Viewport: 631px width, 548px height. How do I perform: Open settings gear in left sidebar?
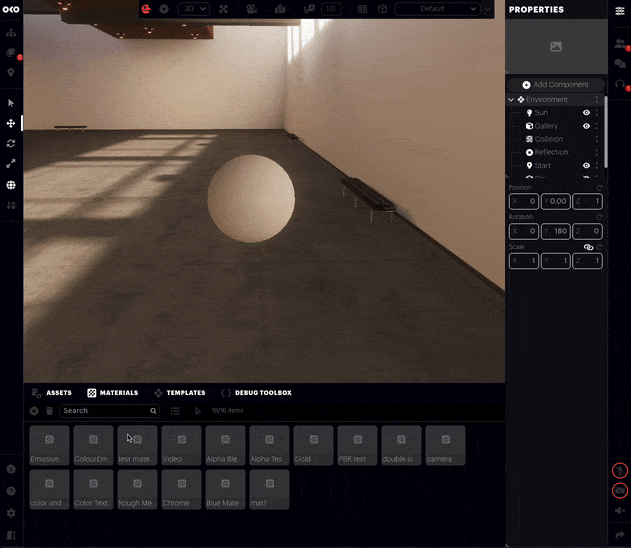pyautogui.click(x=11, y=513)
